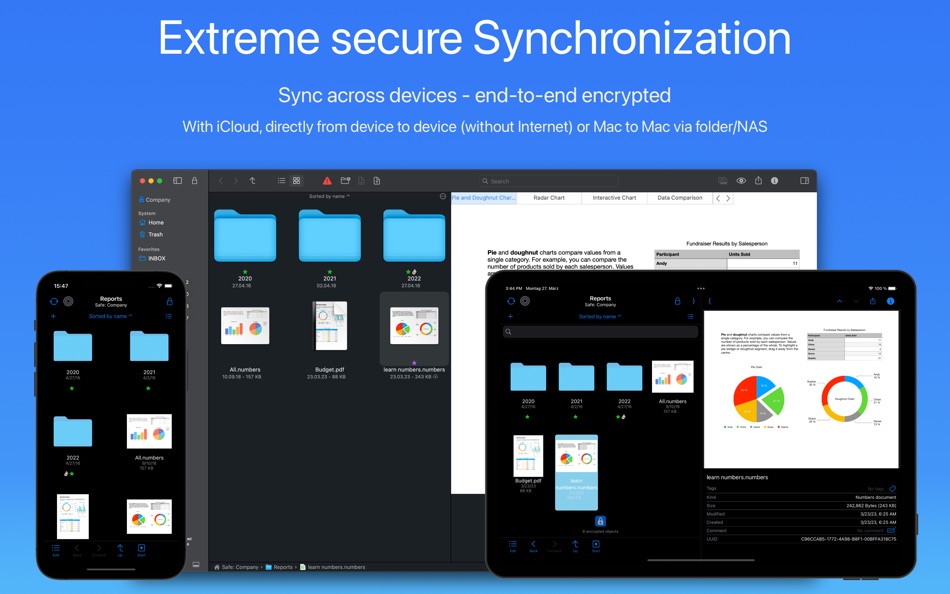Show next sheet tabs with right chevron
This screenshot has width=950, height=594.
tap(728, 198)
